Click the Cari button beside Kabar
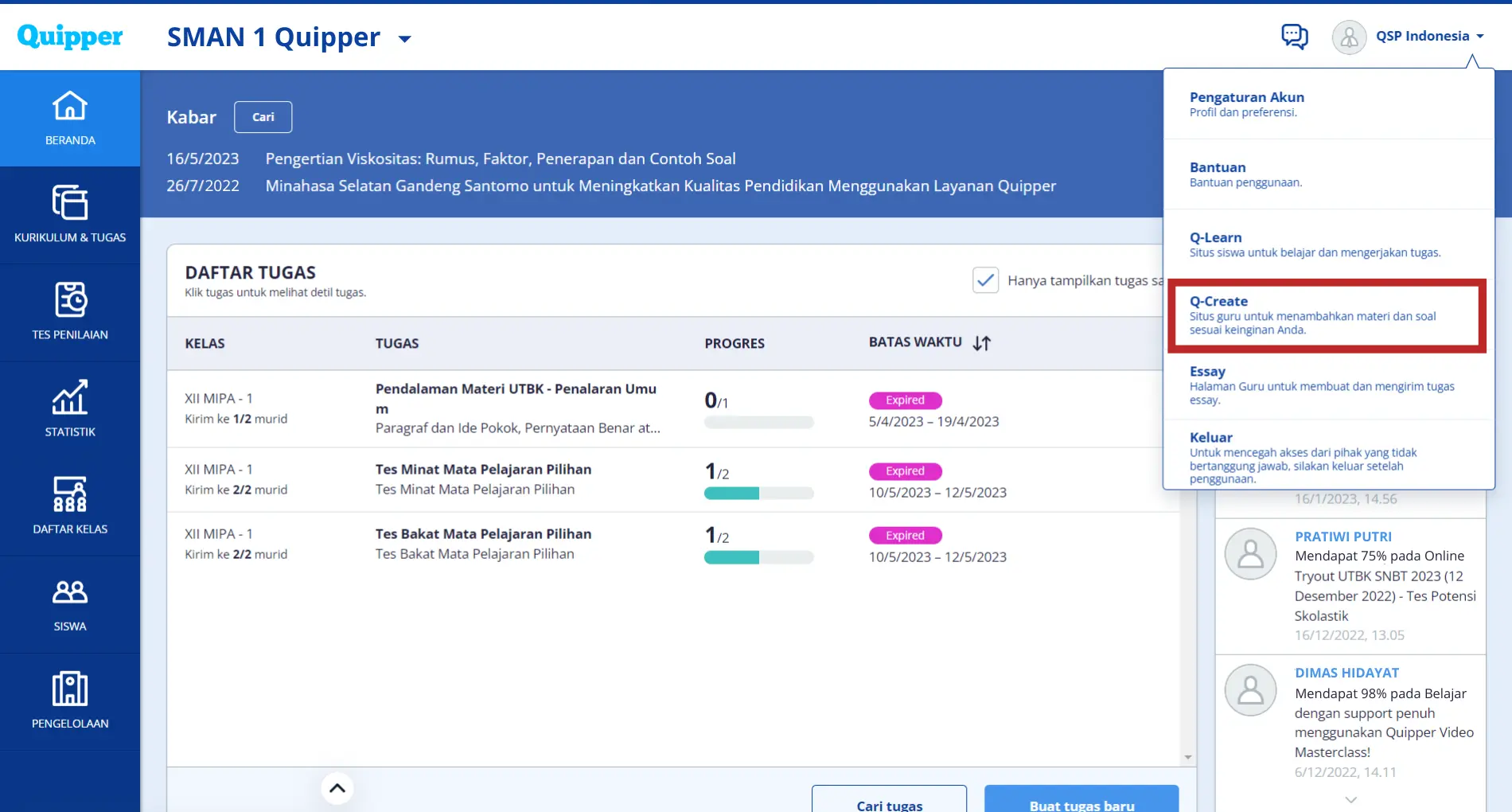 click(x=263, y=117)
